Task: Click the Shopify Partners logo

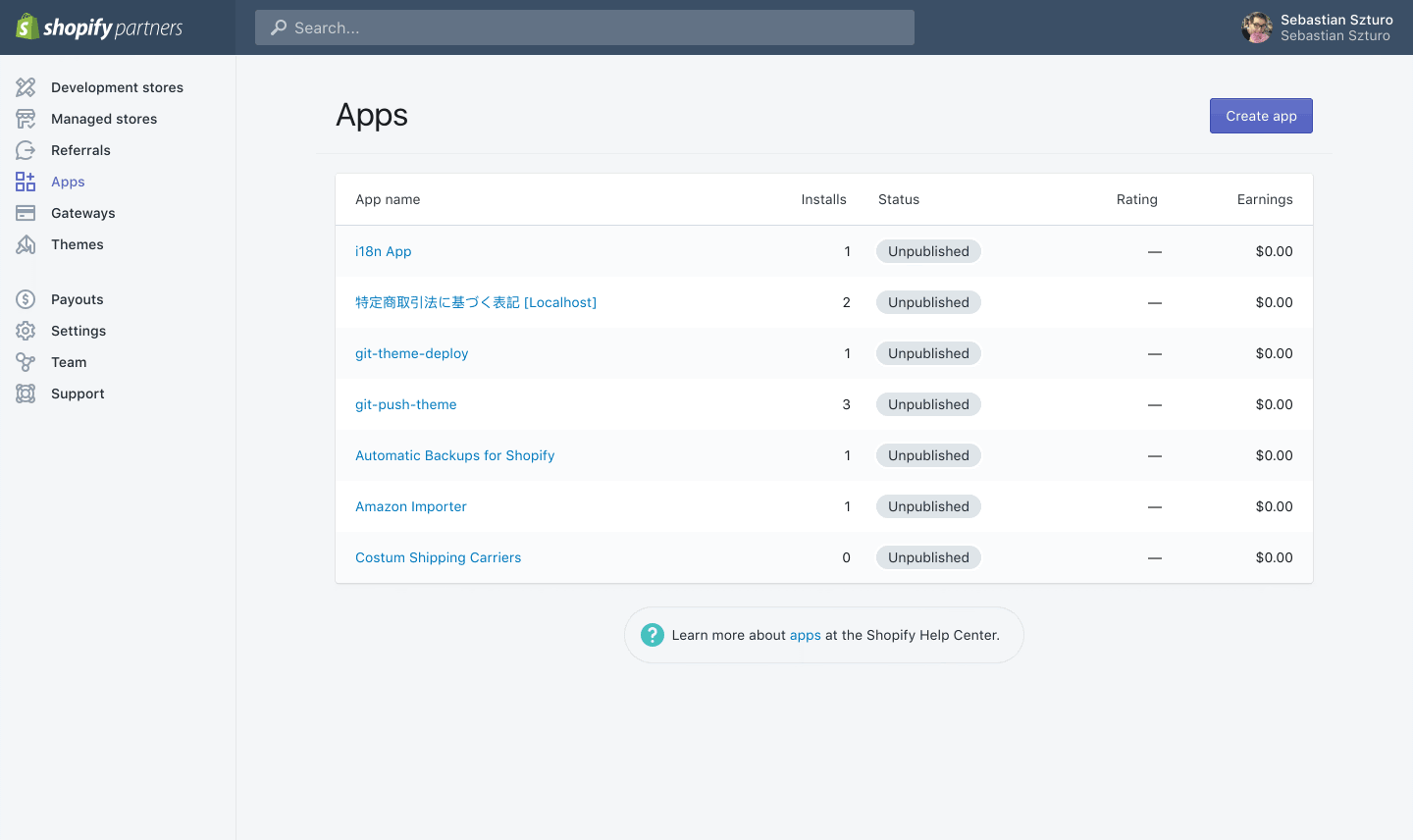Action: 99,27
